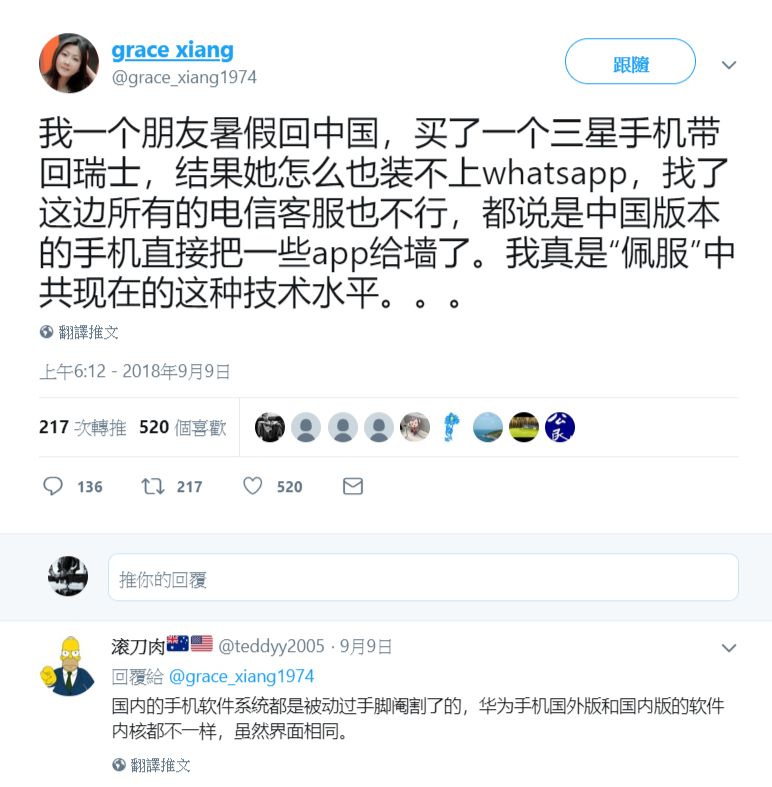This screenshot has height=787, width=772.
Task: Click globe icon beside main tweet's 翻譯推文
Action: click(46, 332)
